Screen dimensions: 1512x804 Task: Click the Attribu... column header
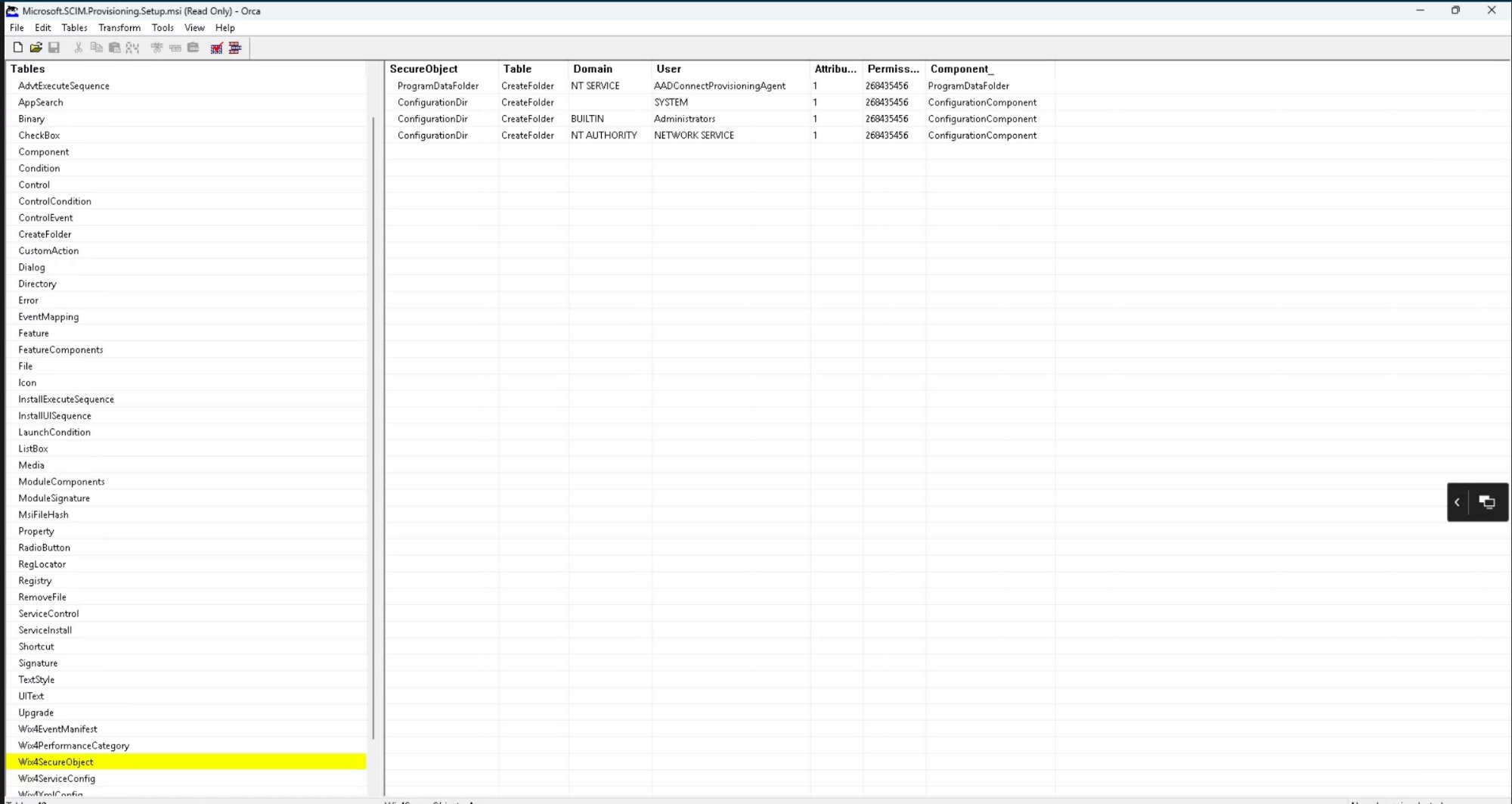tap(836, 69)
